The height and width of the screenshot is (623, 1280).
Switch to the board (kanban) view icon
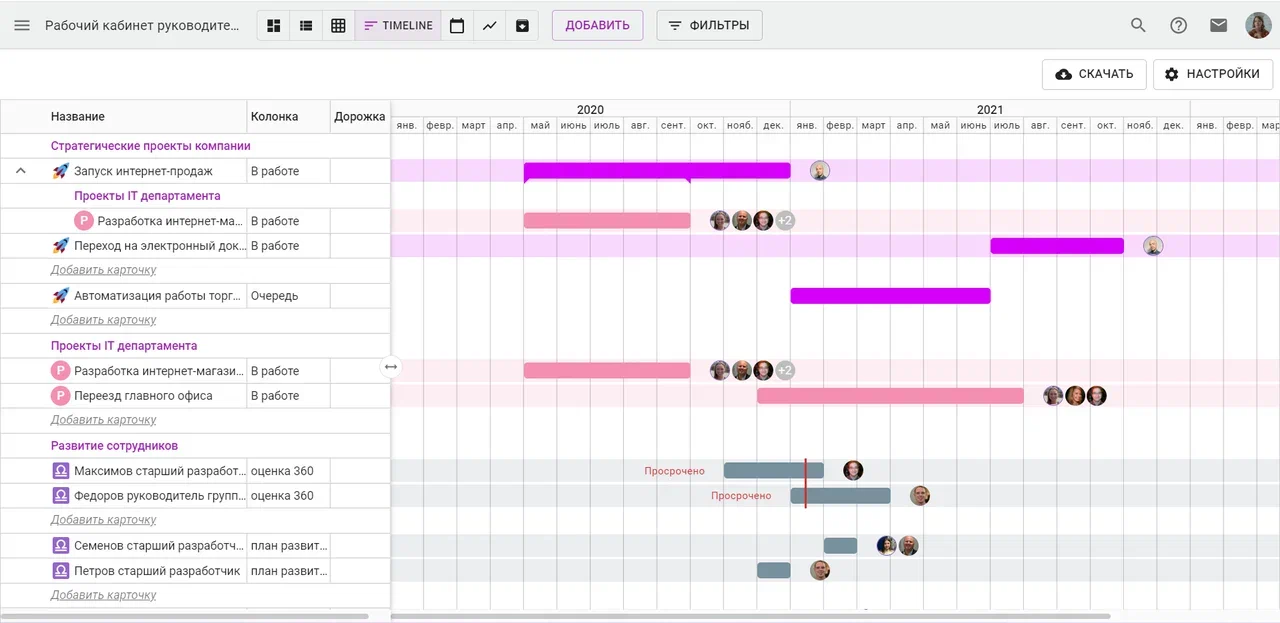pyautogui.click(x=274, y=25)
